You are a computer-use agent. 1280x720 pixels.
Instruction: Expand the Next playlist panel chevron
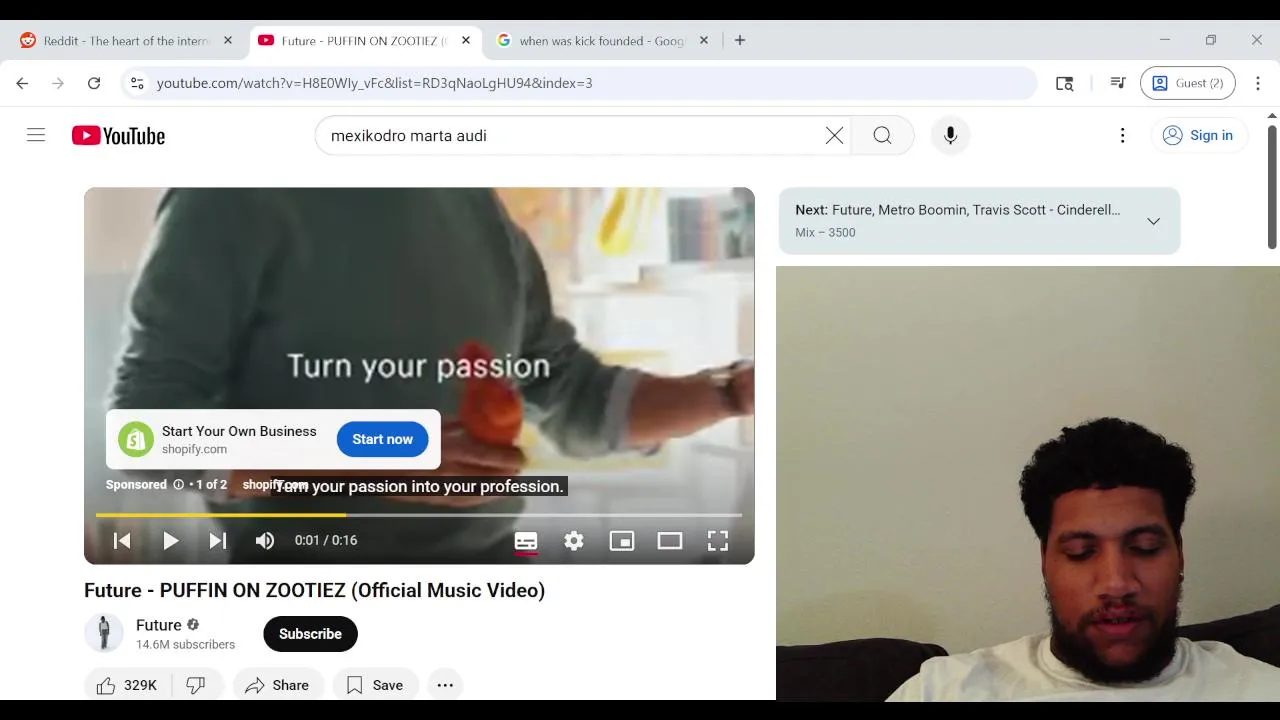(1153, 221)
